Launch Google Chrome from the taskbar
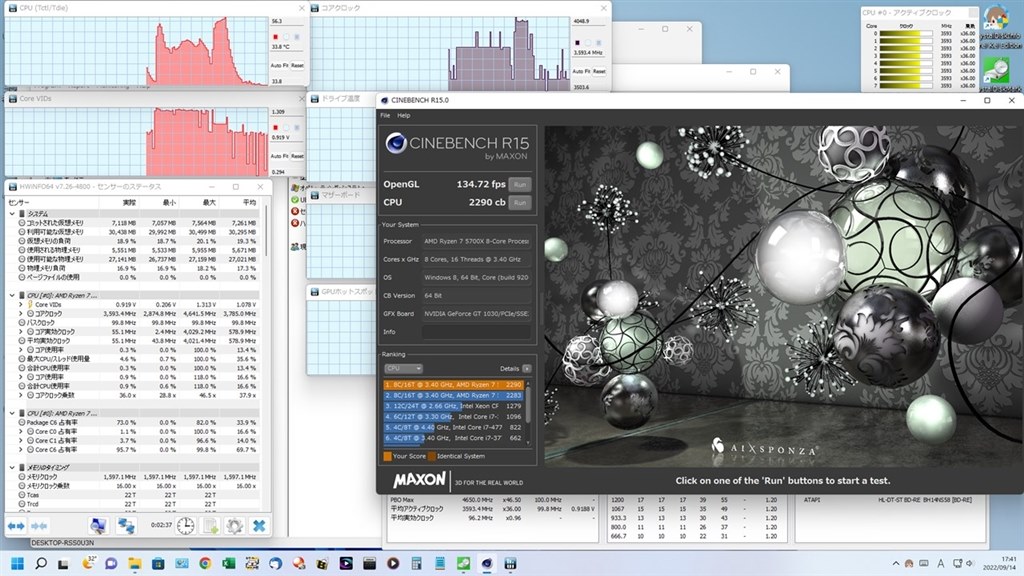The height and width of the screenshot is (576, 1024). click(205, 563)
